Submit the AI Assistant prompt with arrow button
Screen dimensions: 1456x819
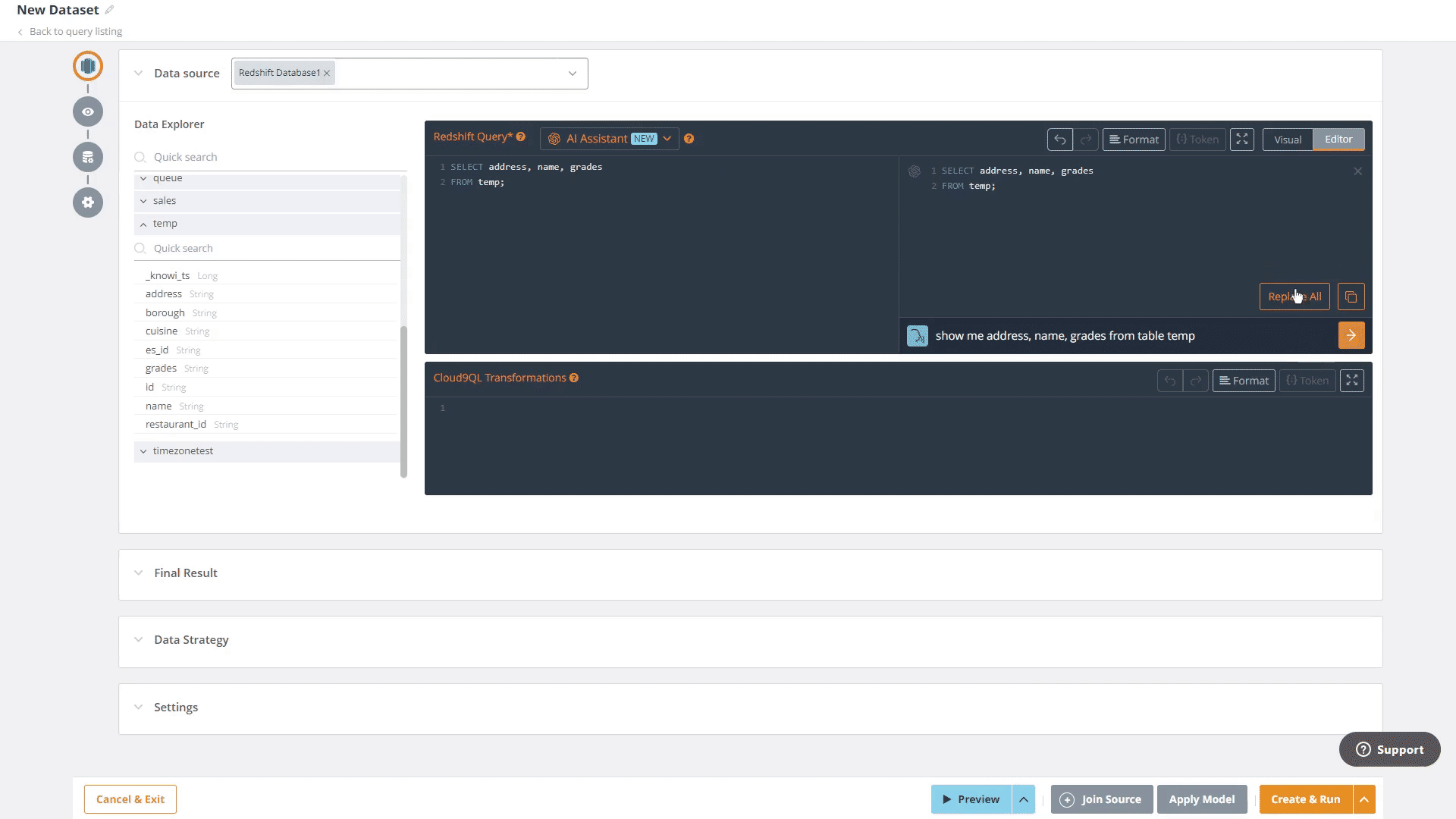pos(1351,335)
